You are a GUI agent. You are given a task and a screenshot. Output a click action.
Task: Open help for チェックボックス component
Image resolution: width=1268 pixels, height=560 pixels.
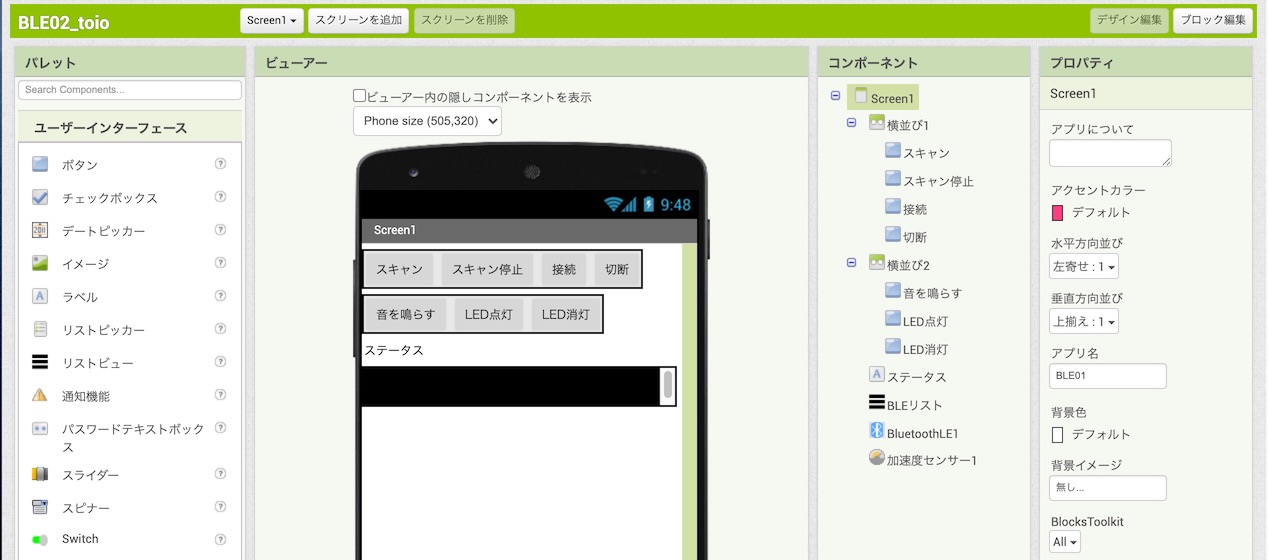(221, 197)
